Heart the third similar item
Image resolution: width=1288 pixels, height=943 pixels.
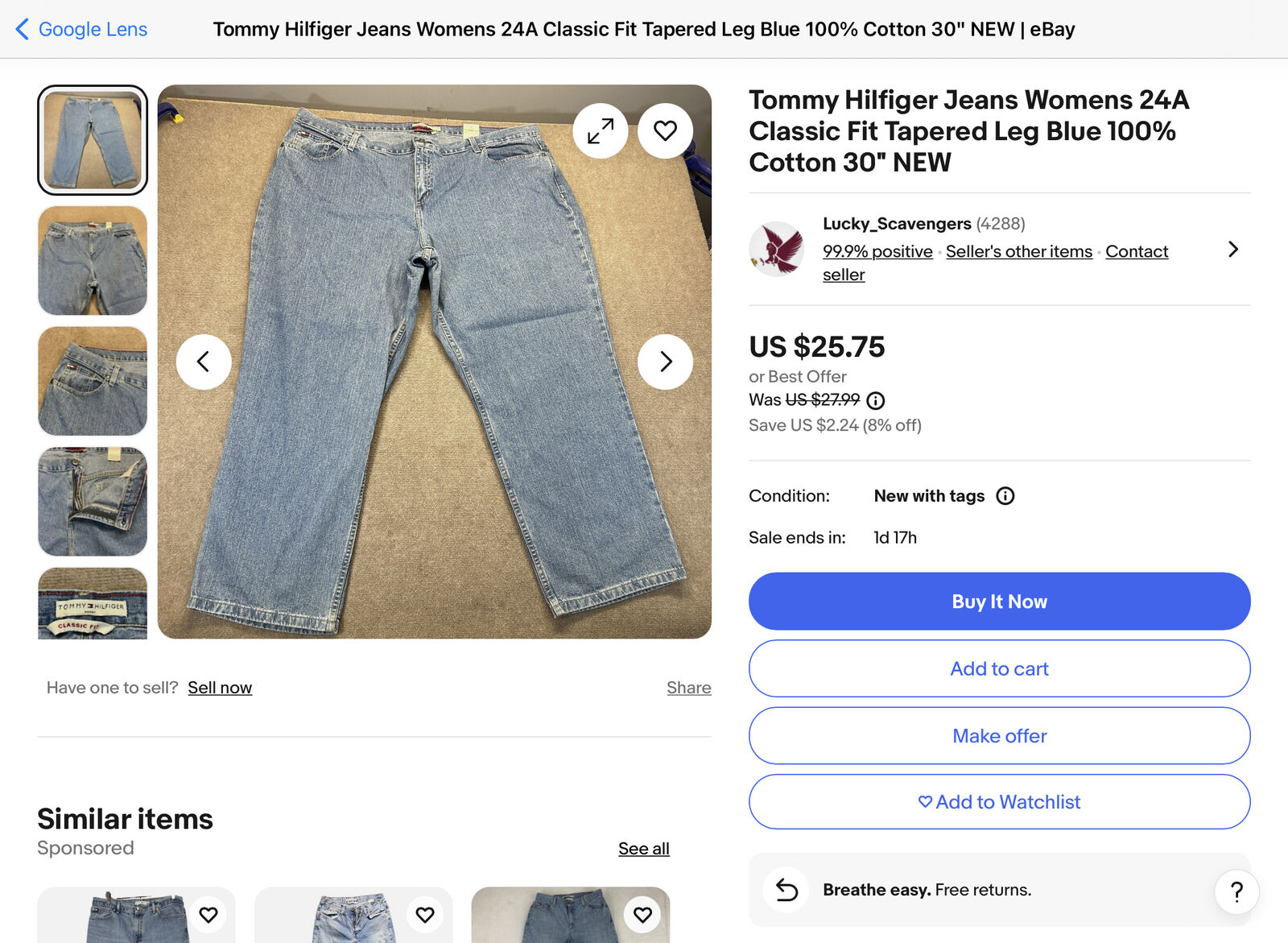(642, 915)
